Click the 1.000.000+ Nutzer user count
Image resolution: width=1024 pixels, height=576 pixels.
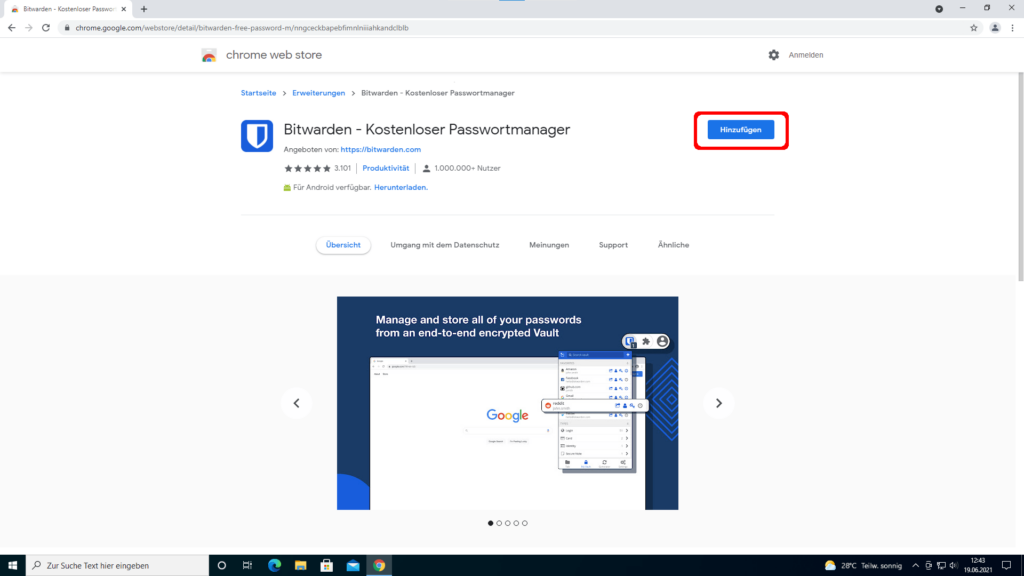coord(461,168)
